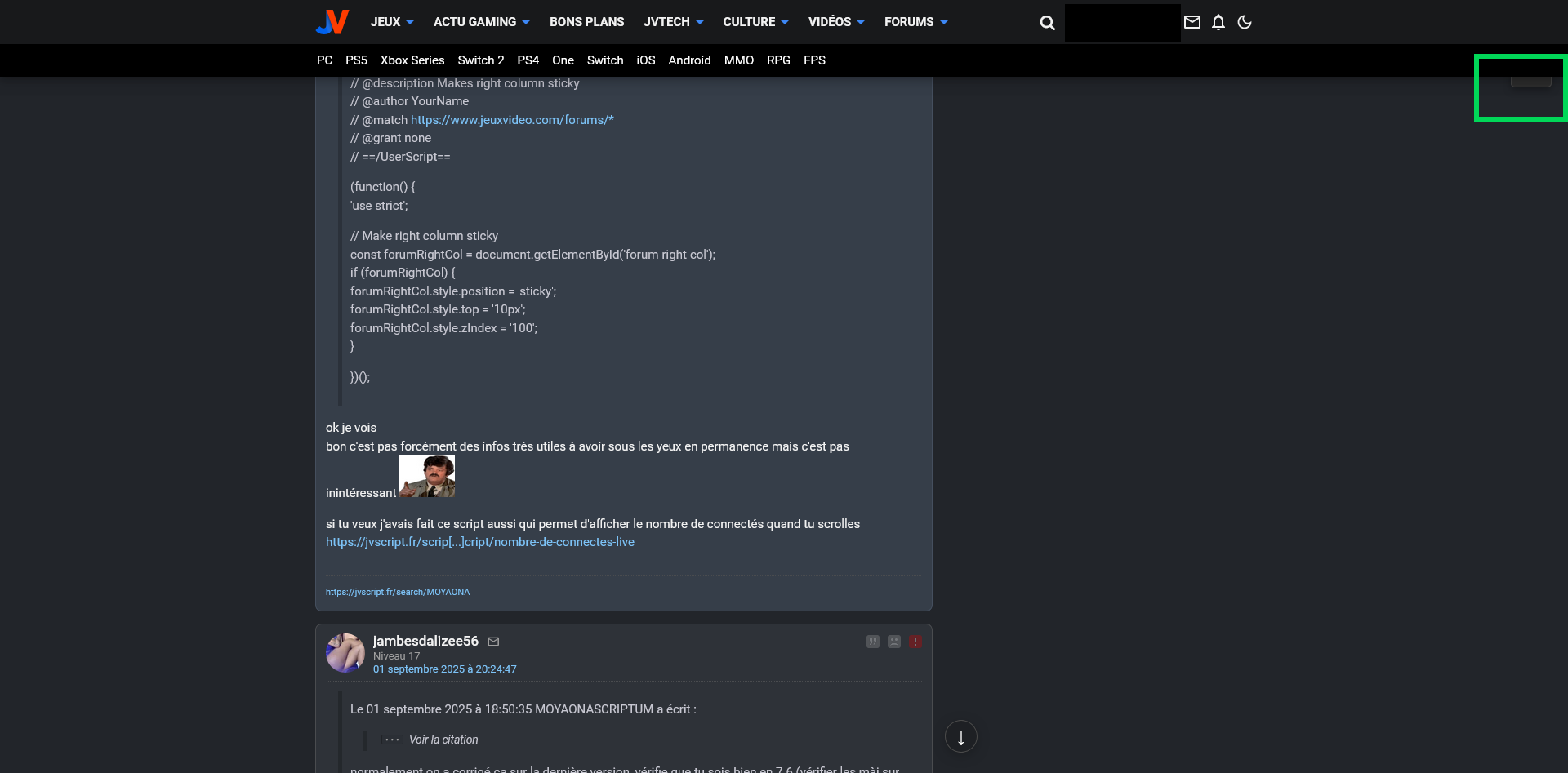
Task: Quote jambesdalizee56's message
Action: click(x=873, y=642)
